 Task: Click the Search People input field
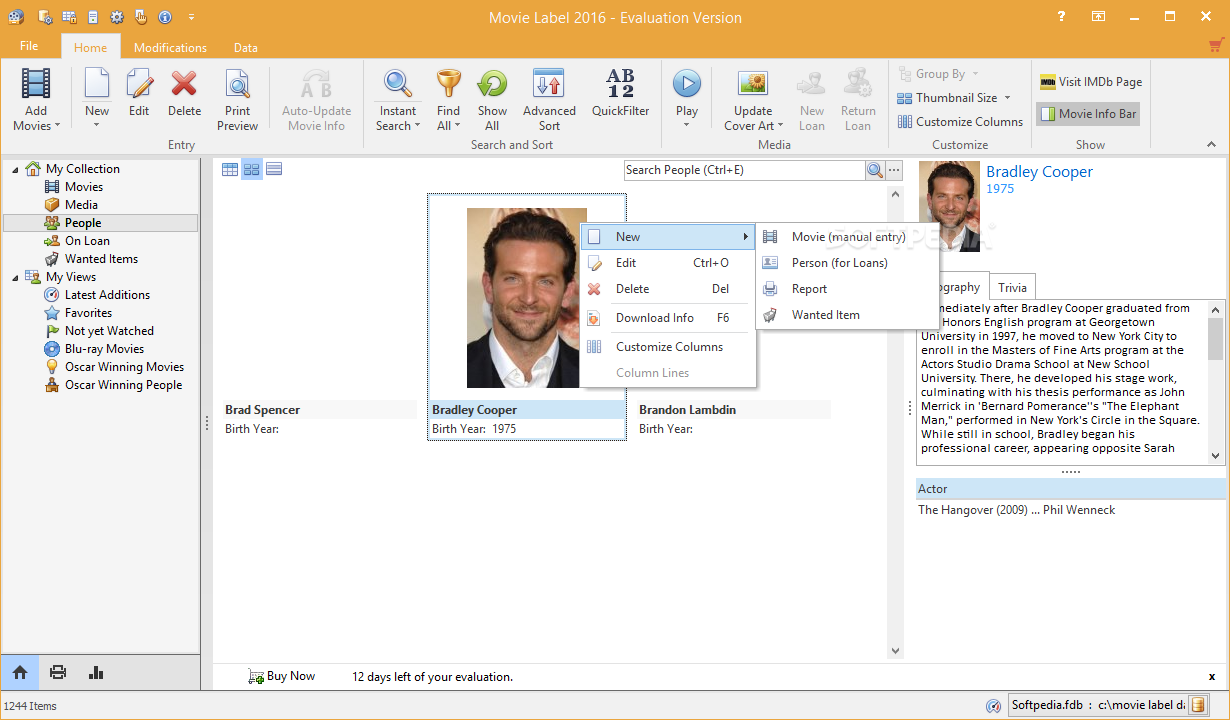point(744,170)
